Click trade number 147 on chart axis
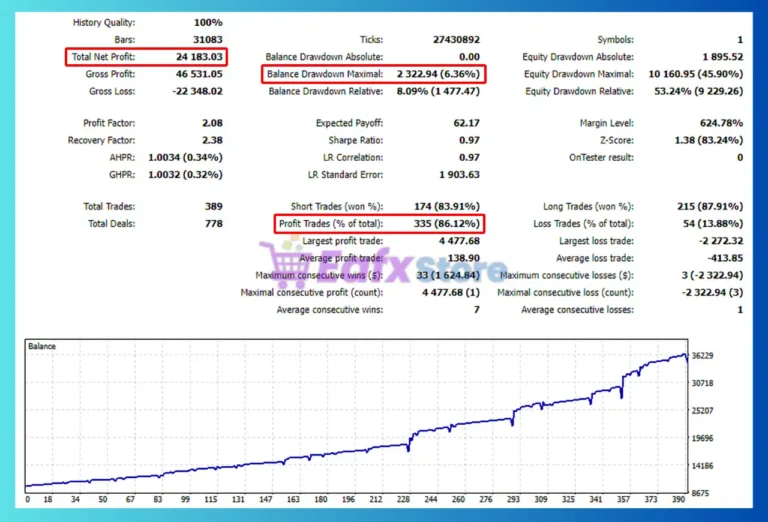Viewport: 768px width, 522px height. tap(265, 499)
